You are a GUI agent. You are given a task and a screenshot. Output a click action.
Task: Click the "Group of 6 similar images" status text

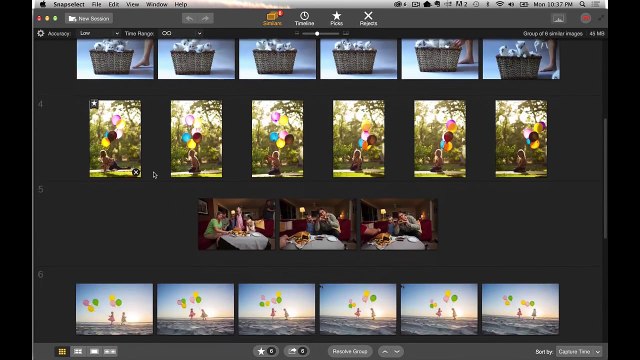pyautogui.click(x=553, y=33)
